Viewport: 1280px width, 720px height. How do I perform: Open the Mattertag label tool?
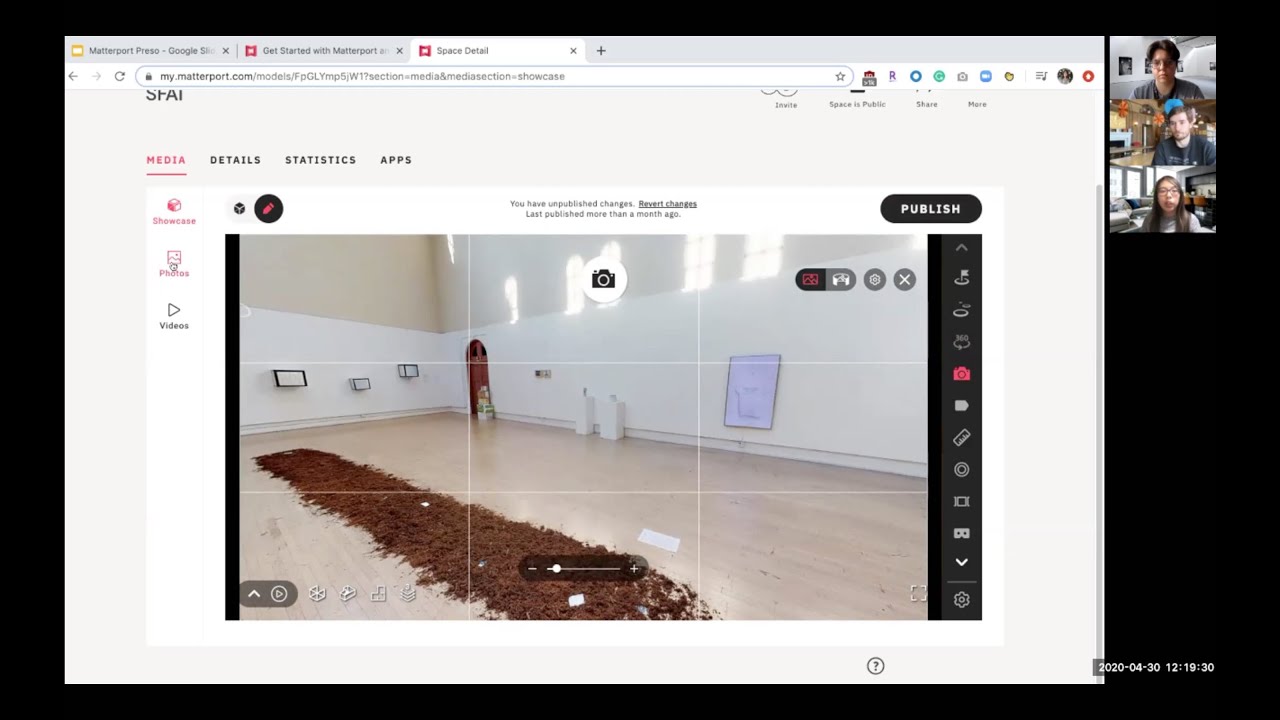pyautogui.click(x=961, y=406)
